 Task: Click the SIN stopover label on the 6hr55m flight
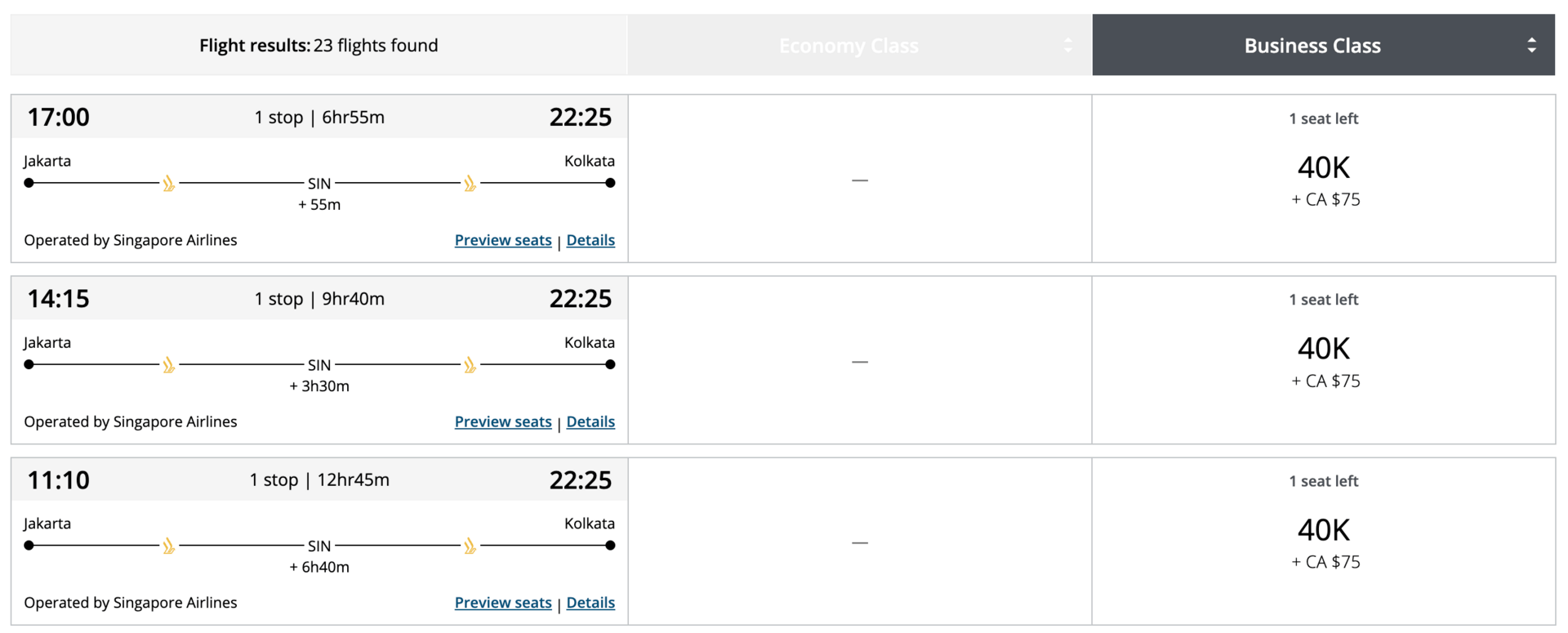319,184
